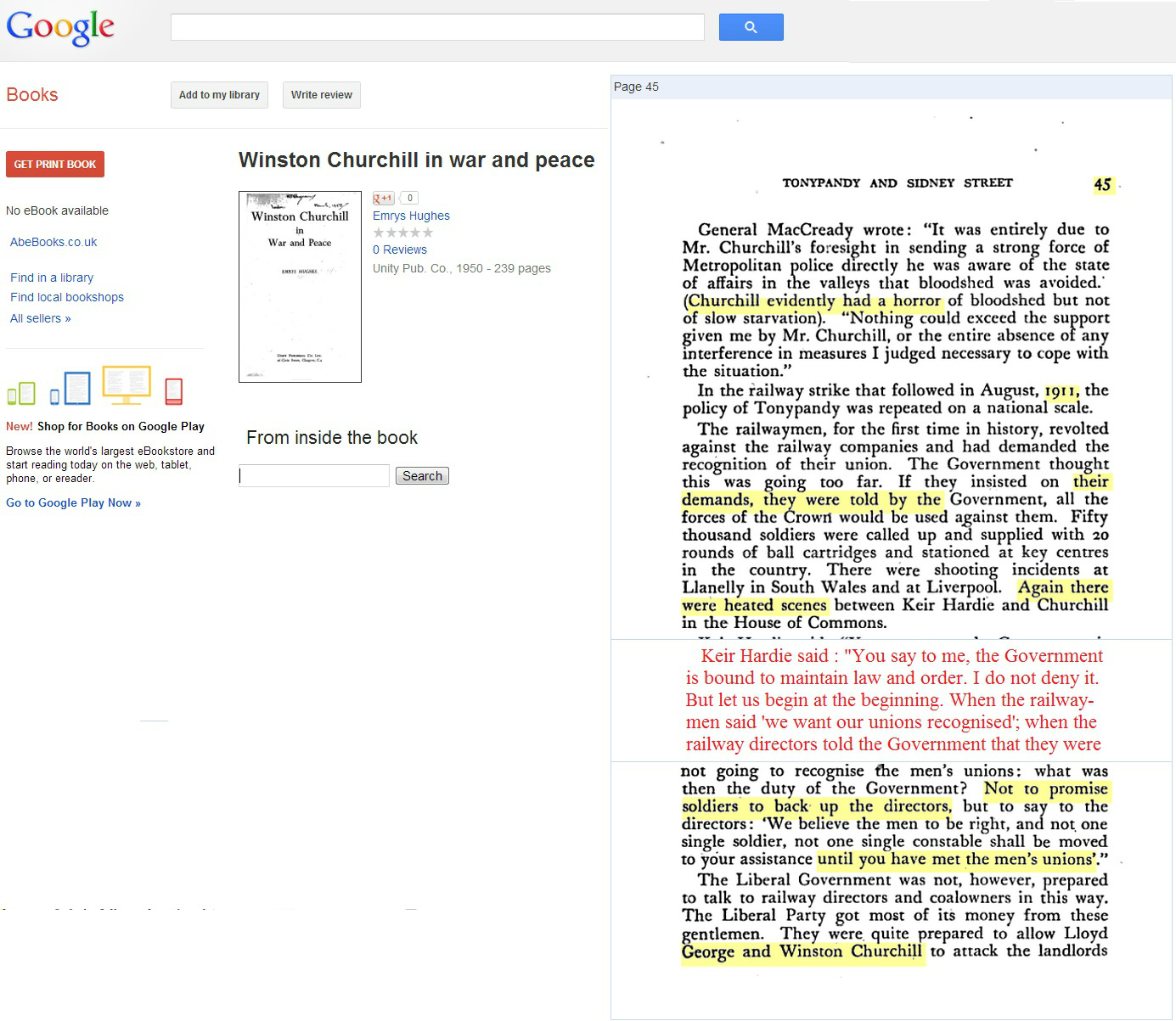Screen dimensions: 1176x1021
Task: Open Go to Google Play Now link
Action: 73,502
